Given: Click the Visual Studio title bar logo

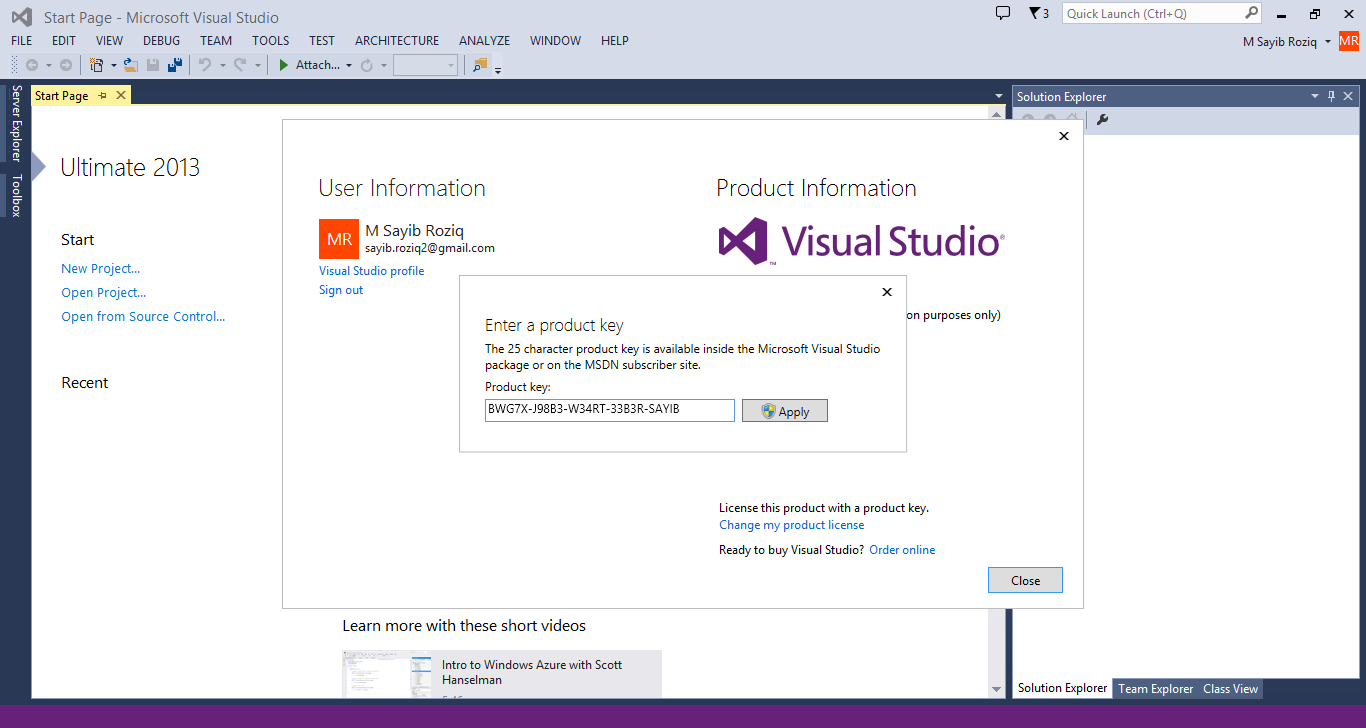Looking at the screenshot, I should point(22,17).
